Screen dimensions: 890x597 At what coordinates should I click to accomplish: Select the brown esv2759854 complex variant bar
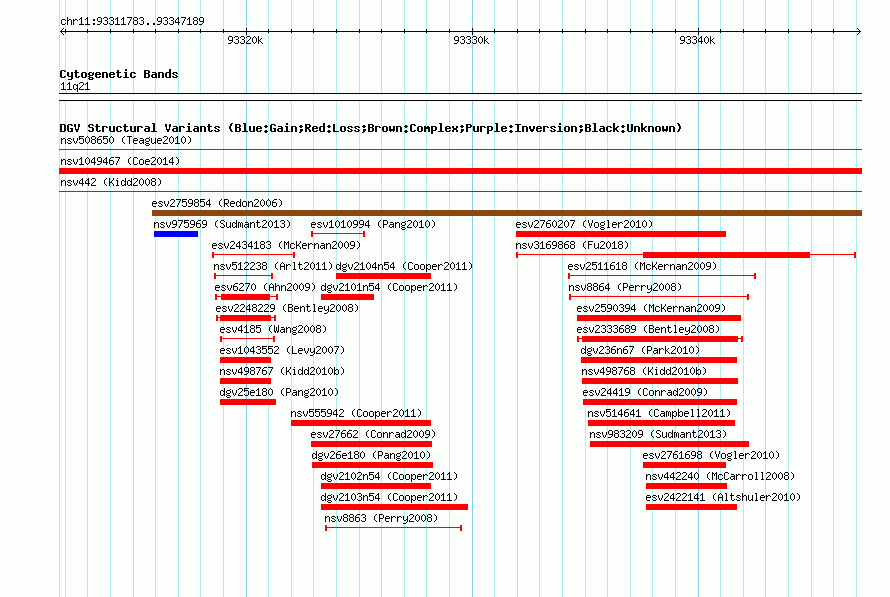[507, 213]
